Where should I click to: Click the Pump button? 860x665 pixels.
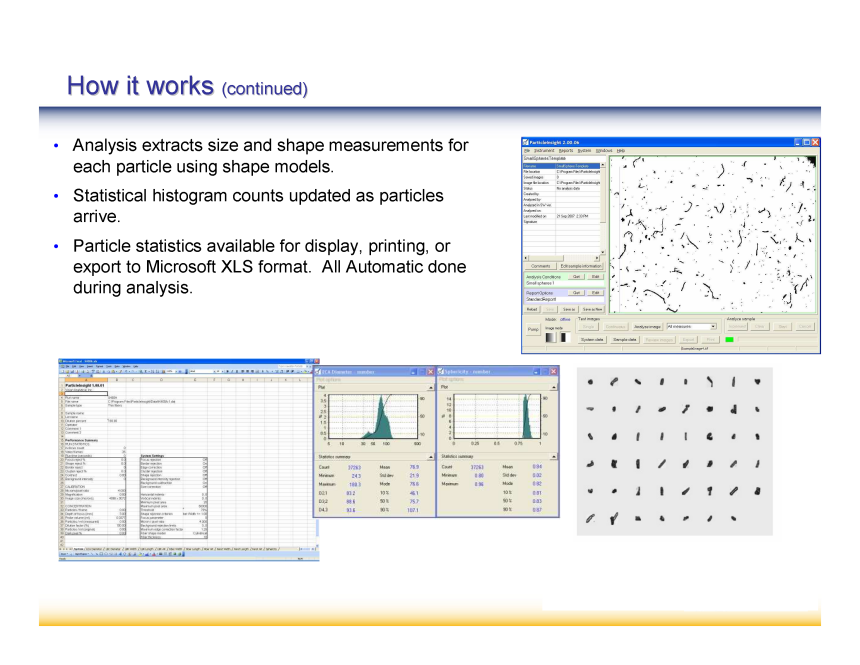pyautogui.click(x=533, y=328)
